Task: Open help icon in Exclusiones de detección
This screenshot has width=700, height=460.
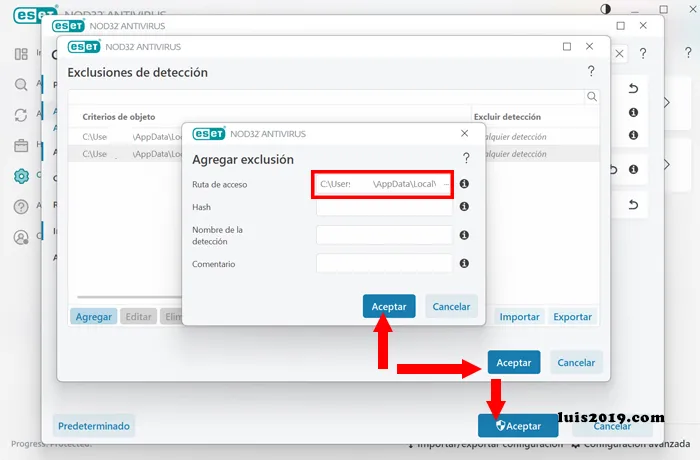Action: tap(591, 71)
